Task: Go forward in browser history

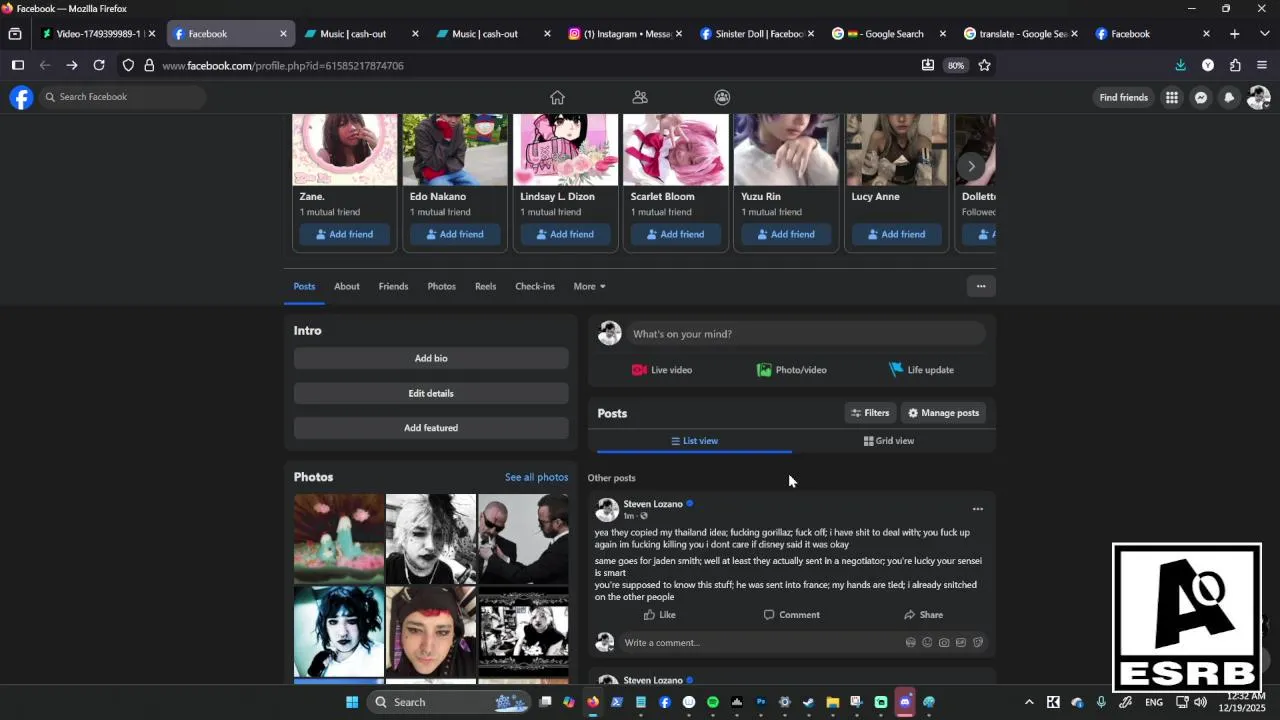Action: point(72,65)
